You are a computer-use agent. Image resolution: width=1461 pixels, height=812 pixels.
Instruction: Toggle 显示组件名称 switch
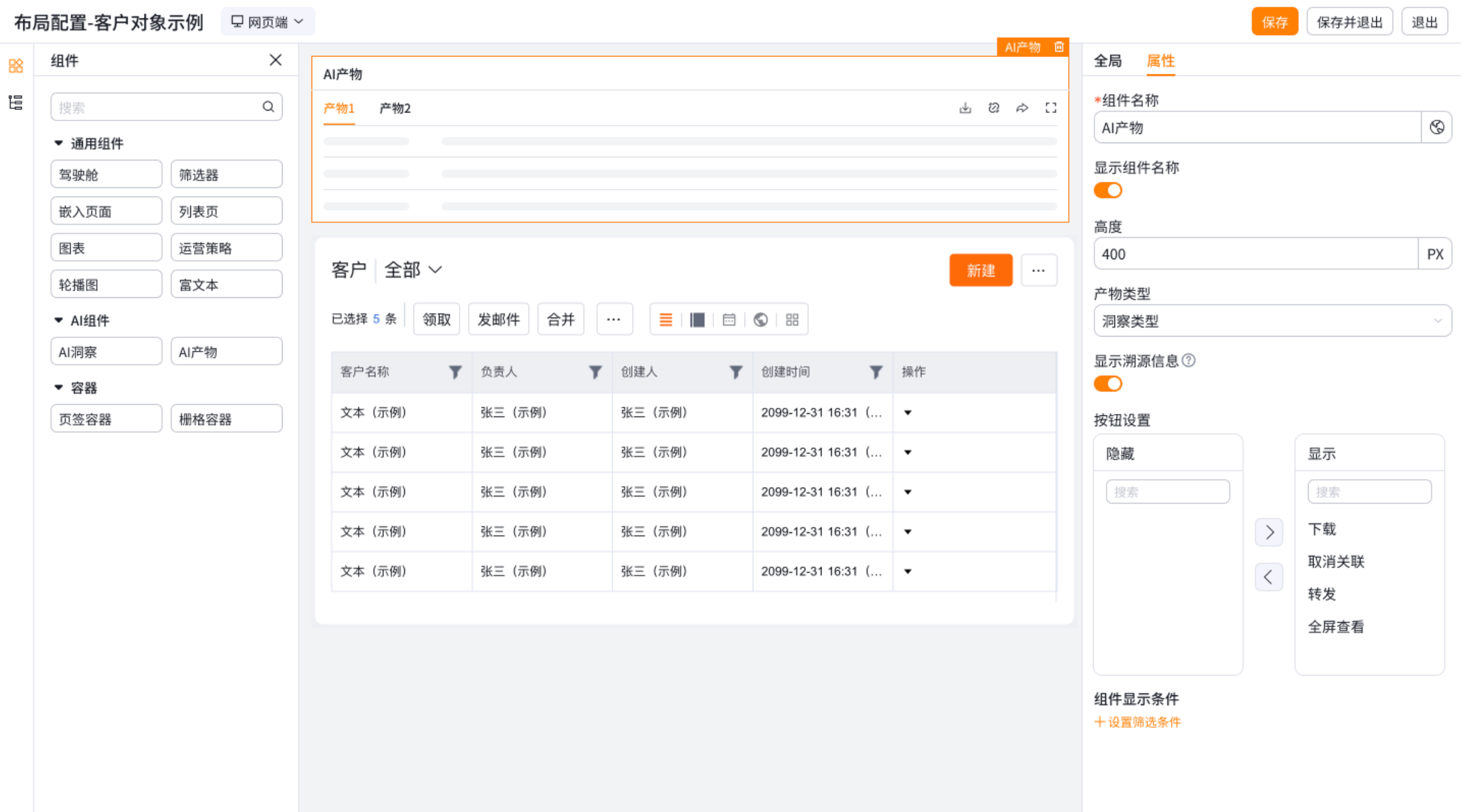point(1108,190)
